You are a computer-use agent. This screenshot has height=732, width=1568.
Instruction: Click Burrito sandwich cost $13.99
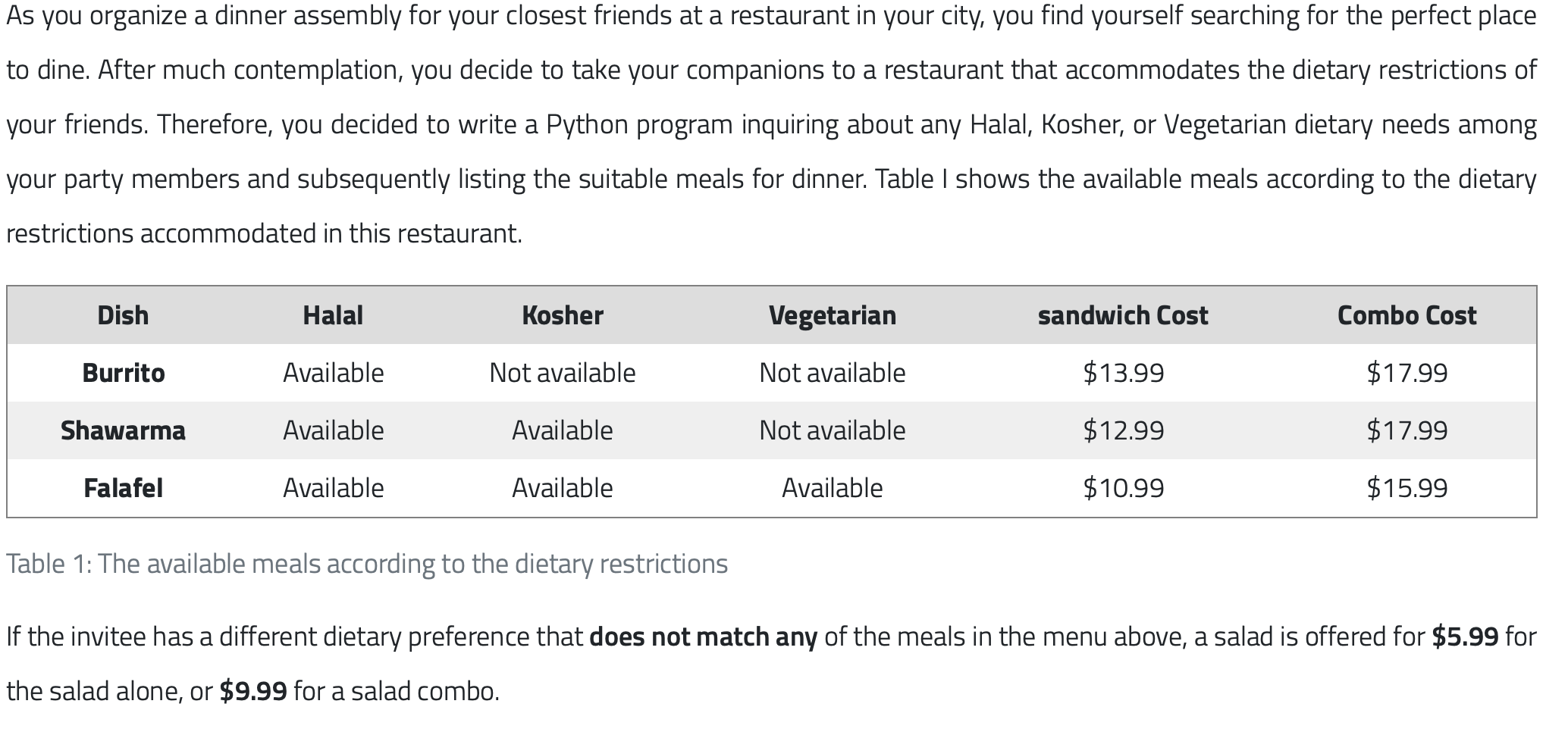pyautogui.click(x=1123, y=373)
